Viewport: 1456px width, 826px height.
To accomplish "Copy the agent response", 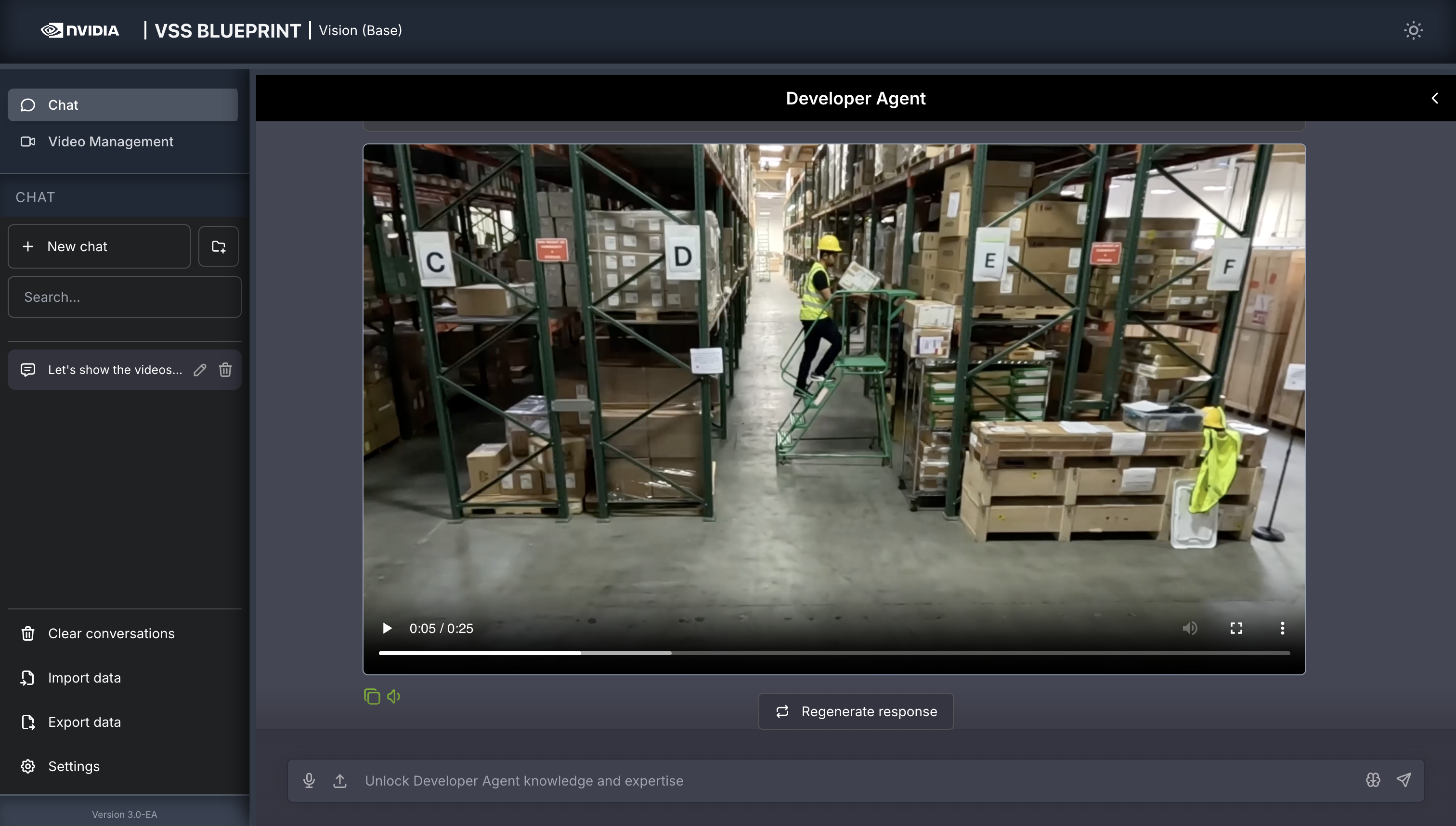I will point(372,696).
